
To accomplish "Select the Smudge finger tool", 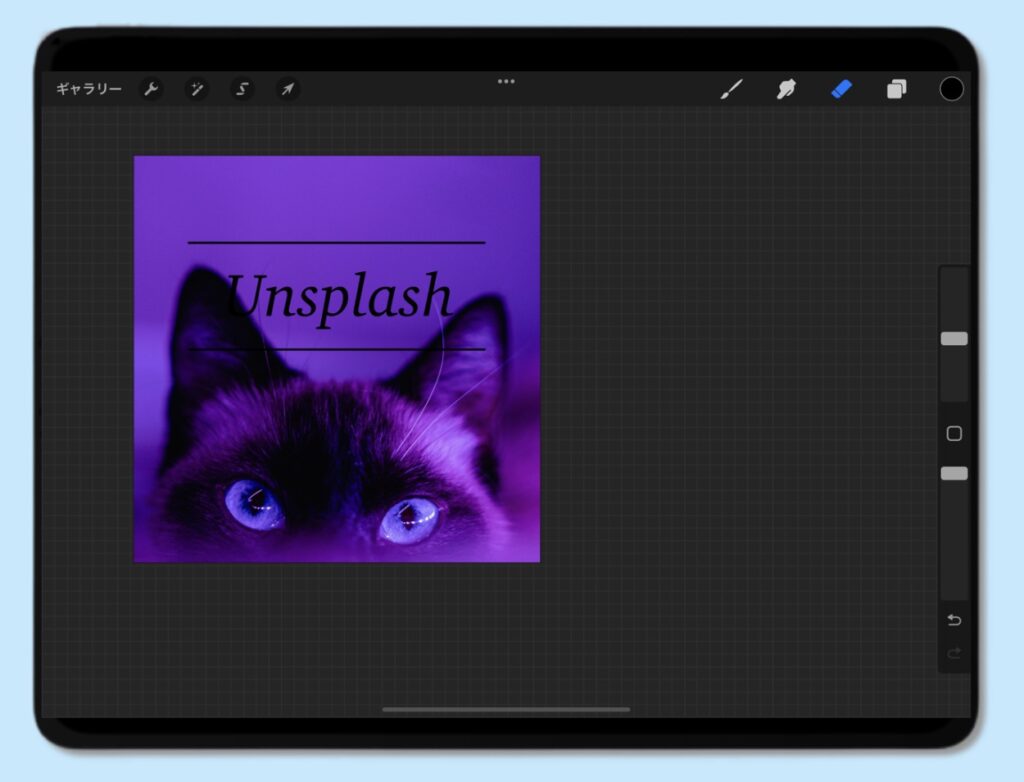I will [786, 89].
